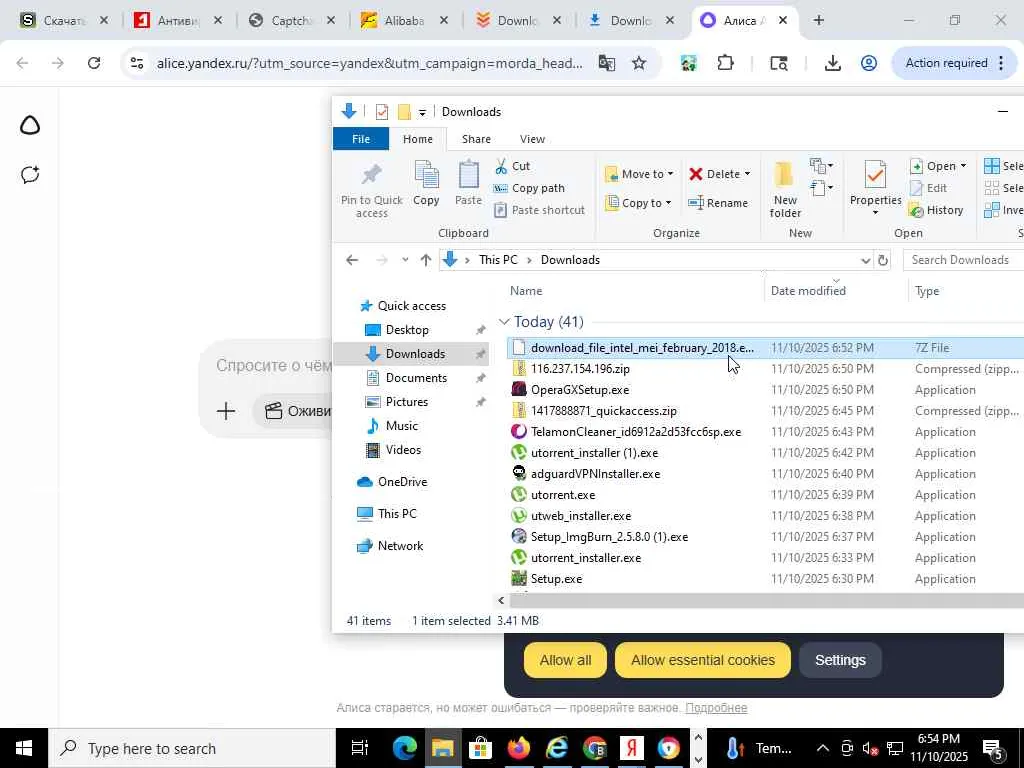The width and height of the screenshot is (1024, 768).
Task: Start a new chat in Alice sidebar
Action: [x=30, y=174]
